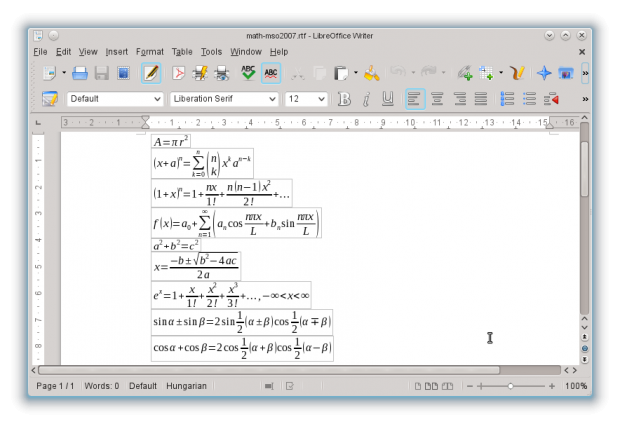Screen dimensions: 620x424
Task: Close document with menu bar X
Action: point(582,52)
